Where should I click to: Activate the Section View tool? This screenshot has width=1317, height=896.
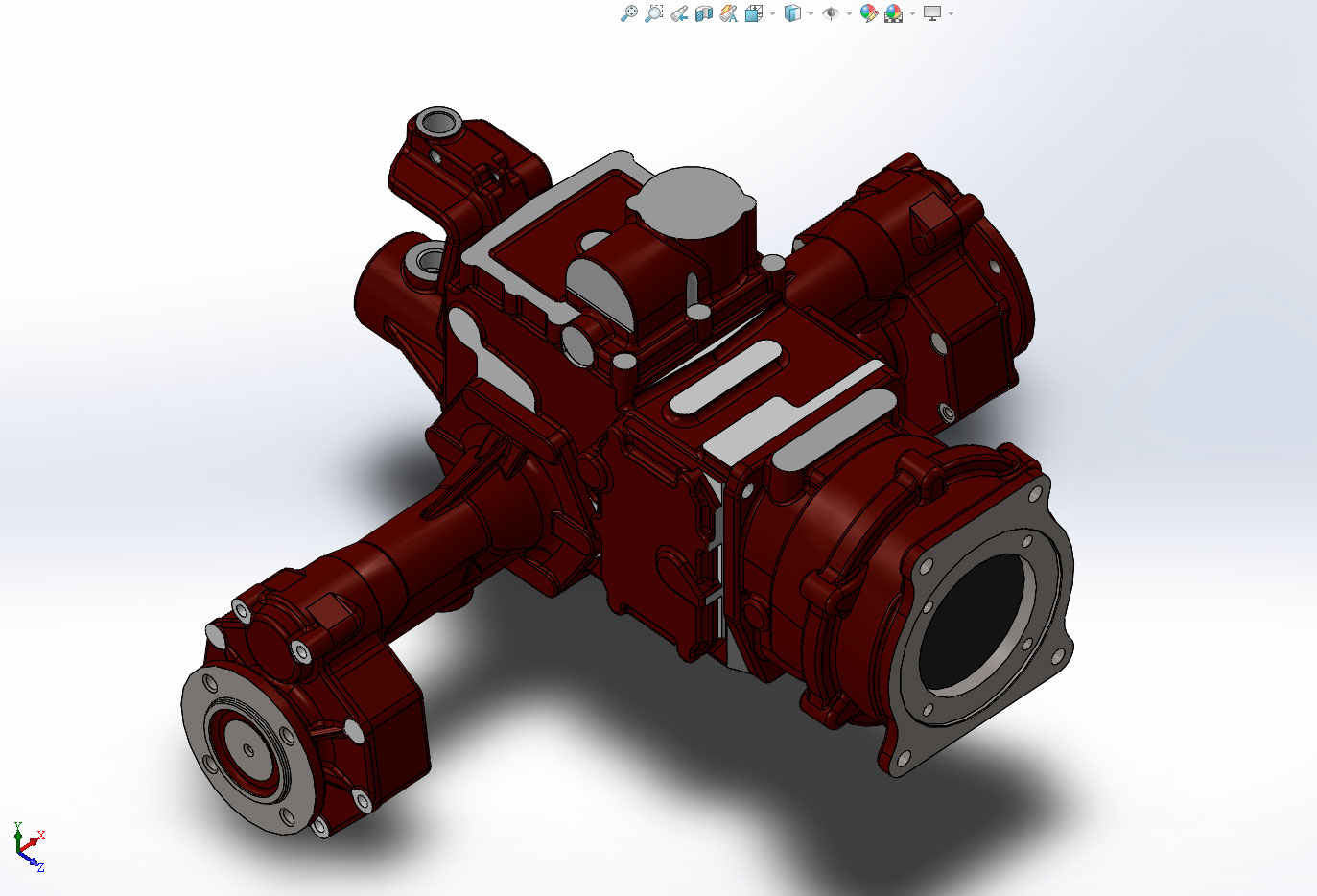704,13
